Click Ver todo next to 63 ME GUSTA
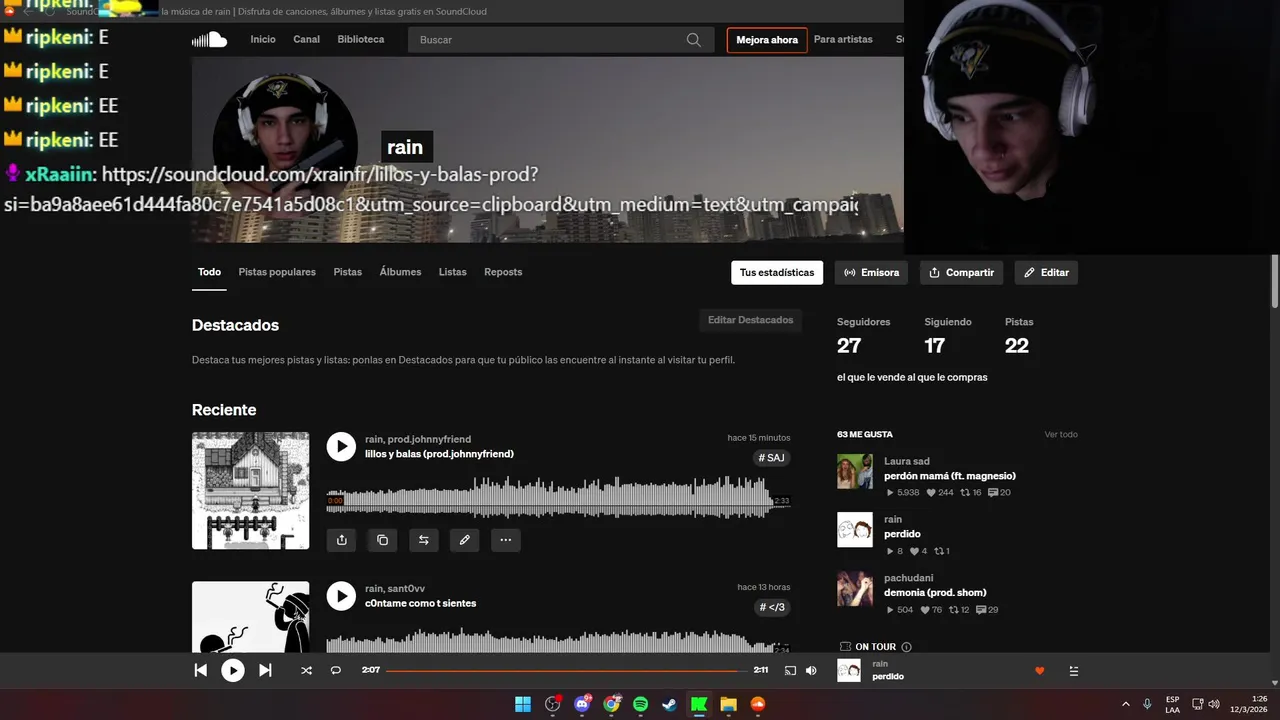The height and width of the screenshot is (720, 1280). point(1061,434)
